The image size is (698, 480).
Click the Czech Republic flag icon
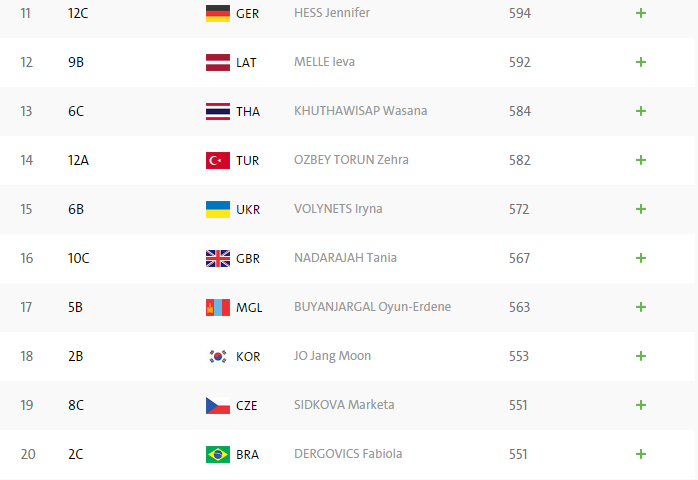coord(218,405)
